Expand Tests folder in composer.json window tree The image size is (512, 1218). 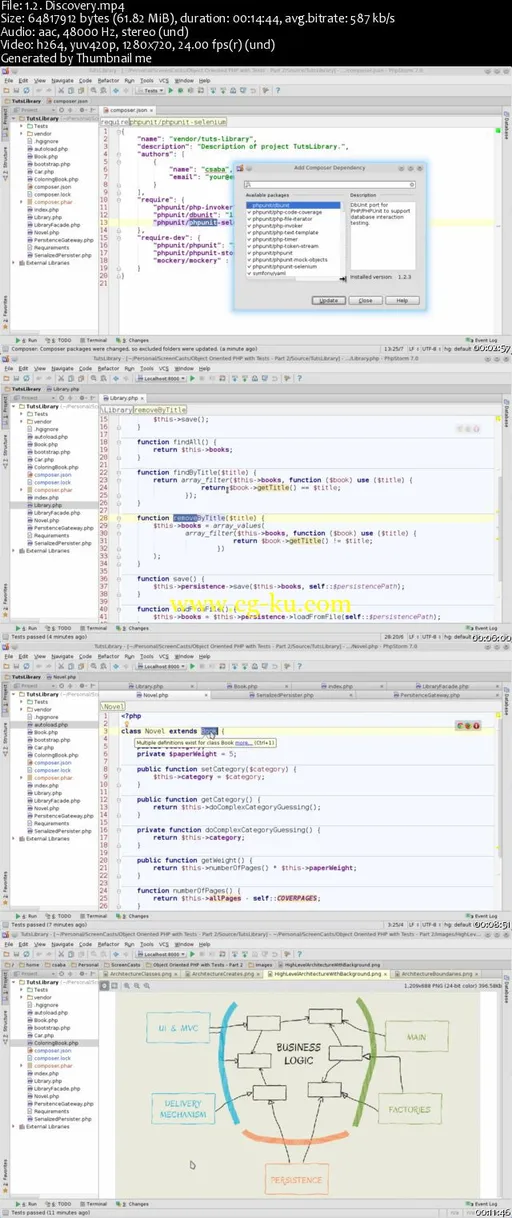[22, 126]
